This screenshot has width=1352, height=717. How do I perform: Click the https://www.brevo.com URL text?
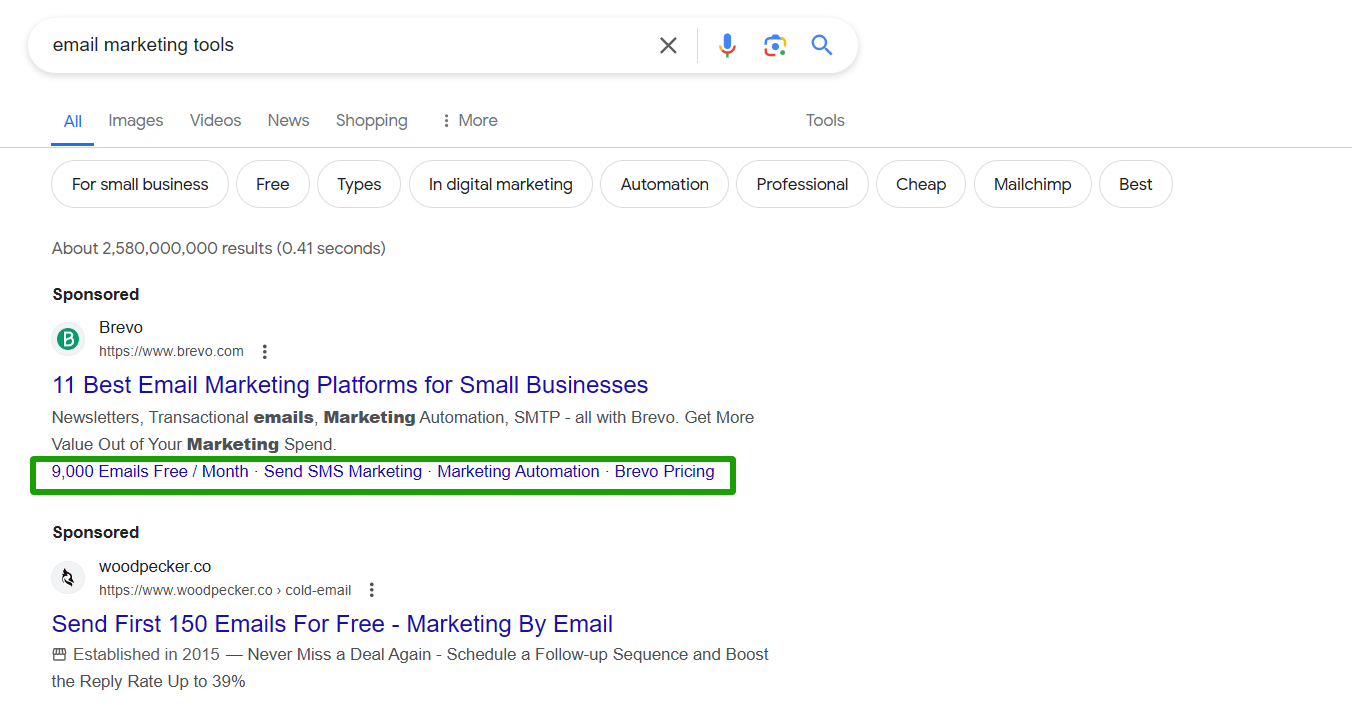tap(171, 351)
